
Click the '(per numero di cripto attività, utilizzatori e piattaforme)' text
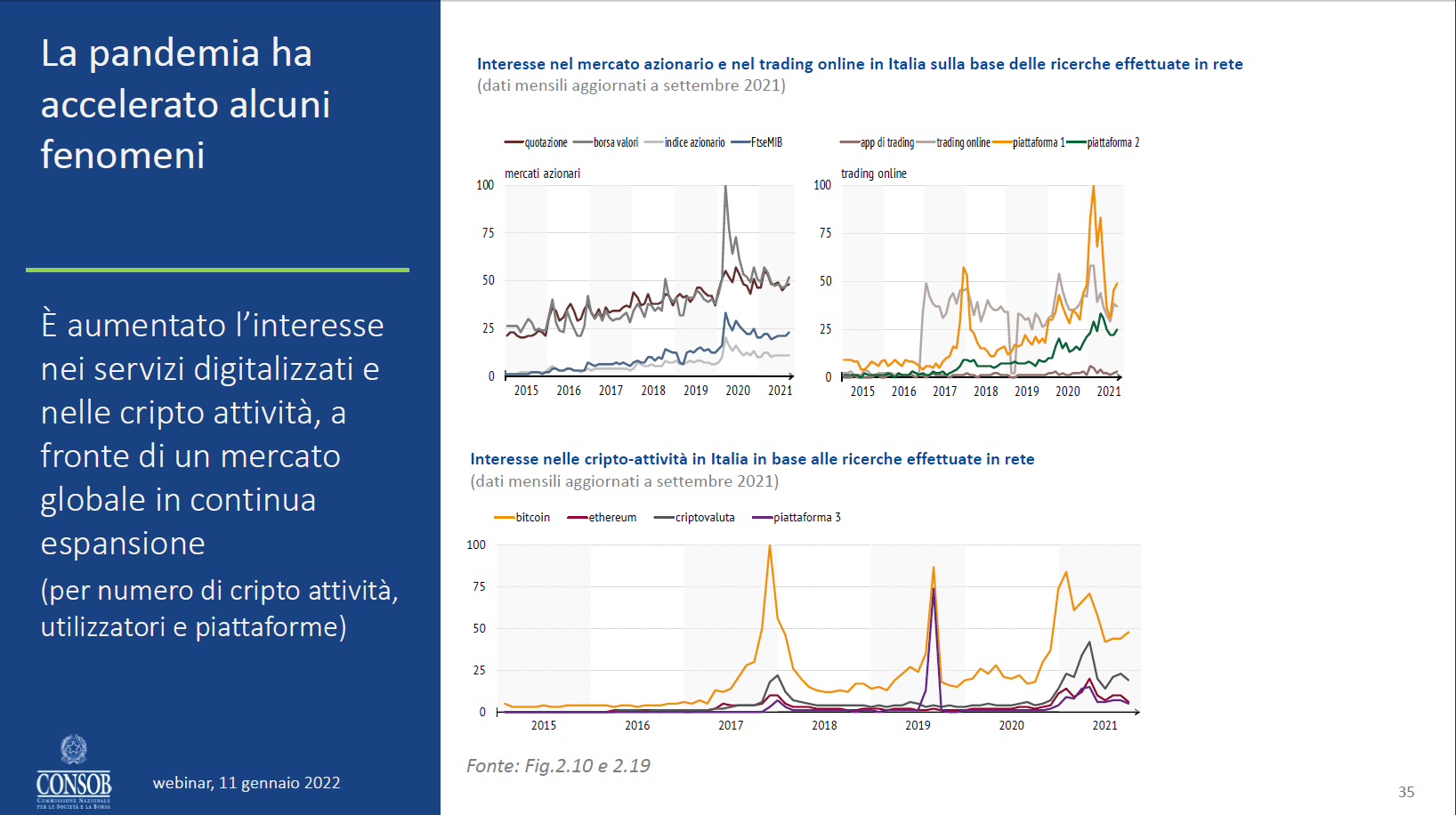(x=219, y=609)
